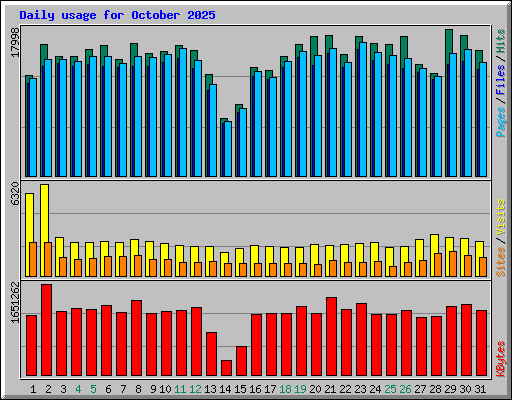The height and width of the screenshot is (400, 512).
Task: Click day 1 on the x-axis
Action: click(x=33, y=389)
